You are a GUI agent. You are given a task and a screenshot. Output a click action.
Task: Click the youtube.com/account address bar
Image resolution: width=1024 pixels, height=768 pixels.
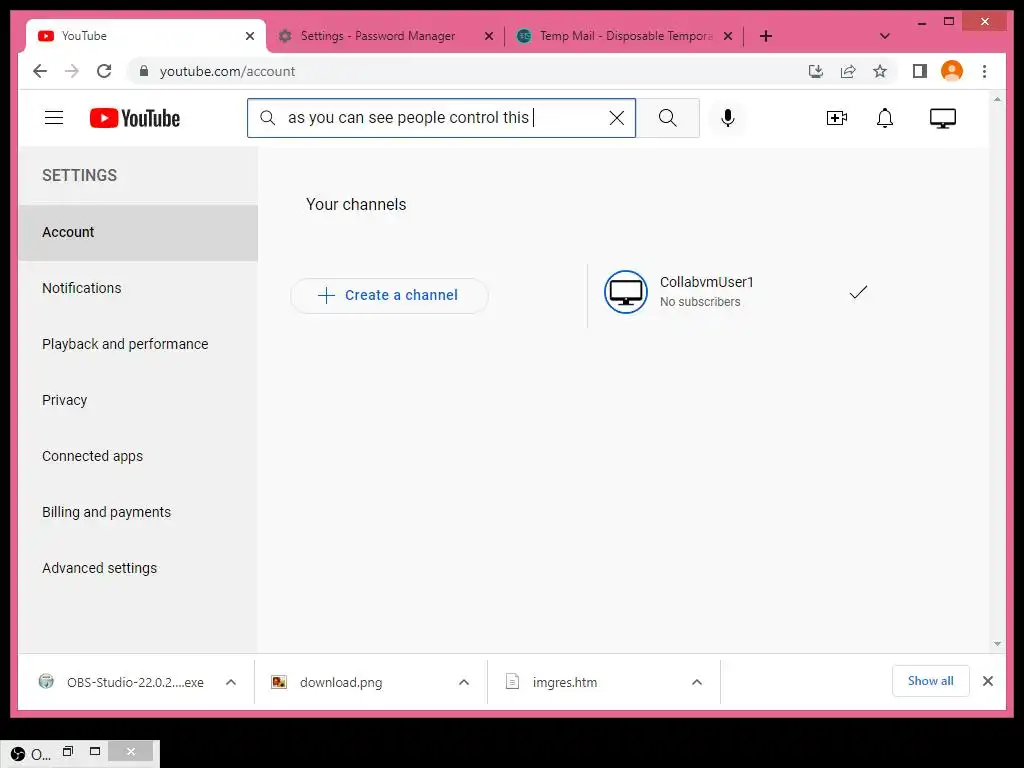(227, 71)
